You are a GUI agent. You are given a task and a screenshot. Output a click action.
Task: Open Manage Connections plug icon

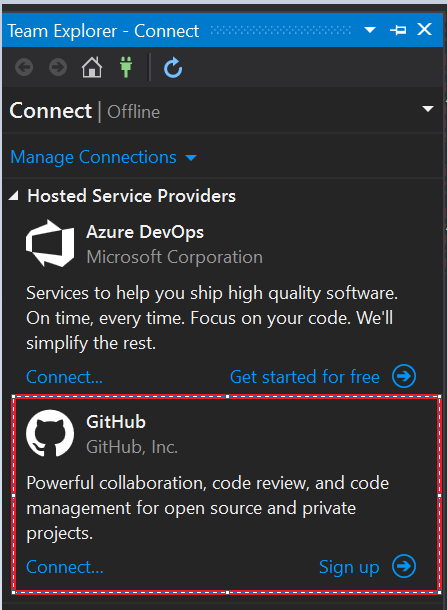pos(126,67)
